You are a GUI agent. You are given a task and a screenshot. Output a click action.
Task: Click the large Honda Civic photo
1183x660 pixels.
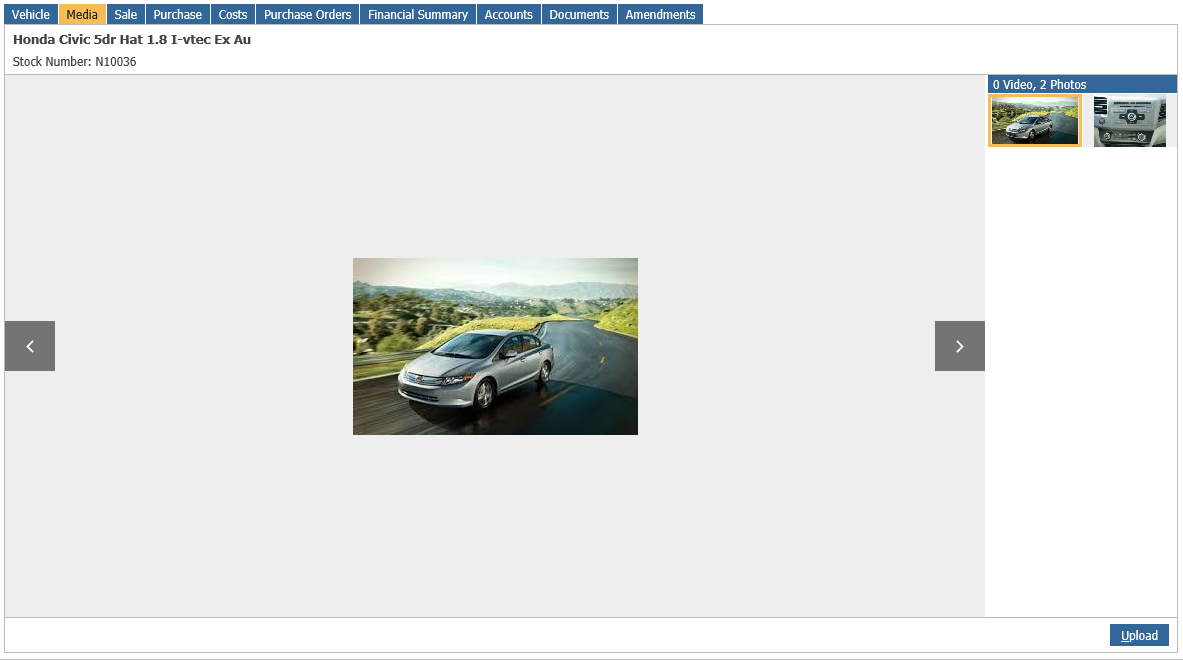pos(496,346)
